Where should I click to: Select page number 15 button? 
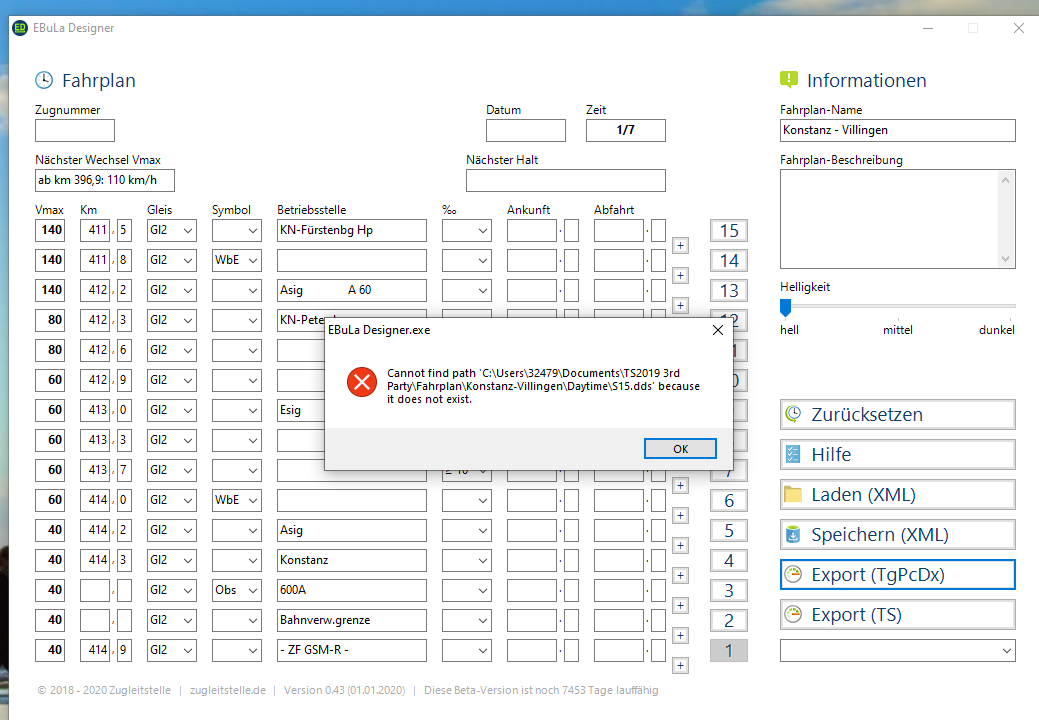click(x=729, y=230)
